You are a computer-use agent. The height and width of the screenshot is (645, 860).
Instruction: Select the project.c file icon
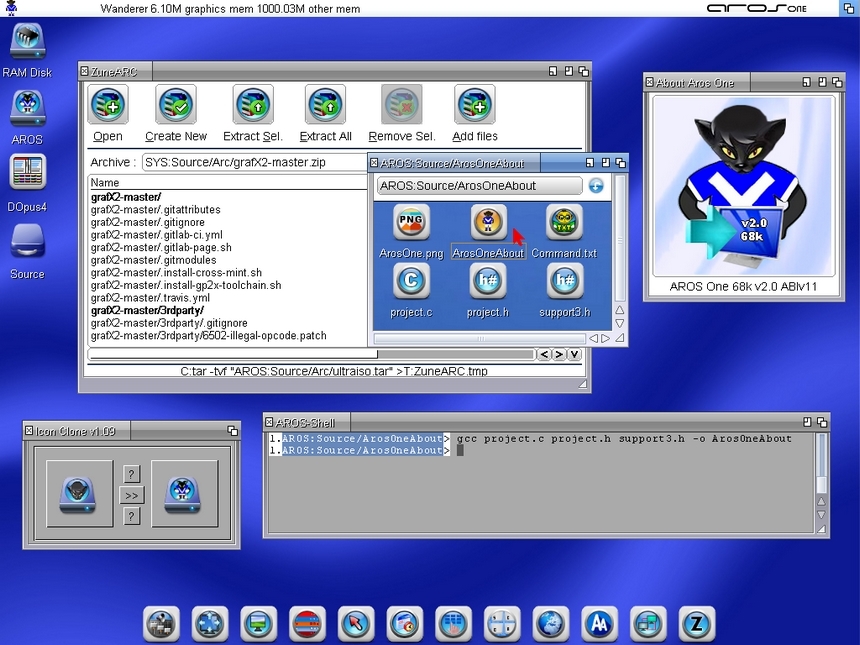pyautogui.click(x=411, y=281)
